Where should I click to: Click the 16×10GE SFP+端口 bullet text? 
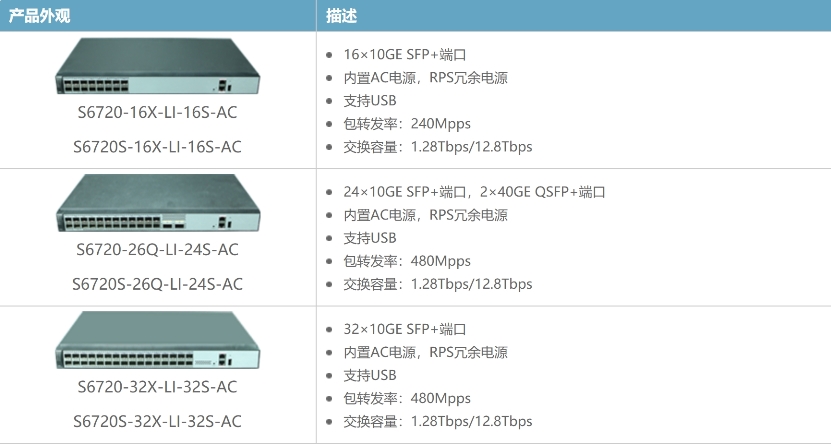point(405,55)
